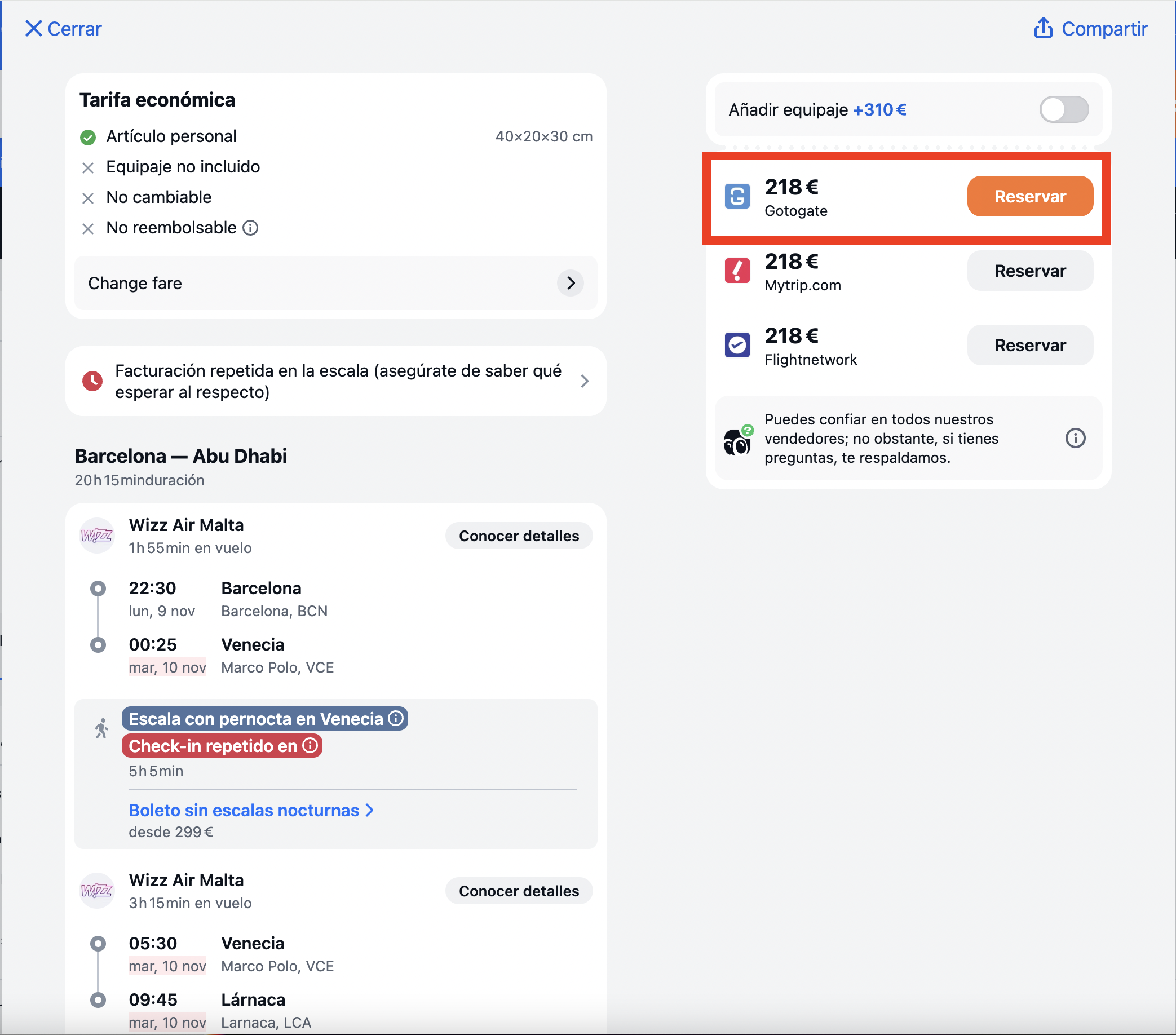Click the mascot help icon
This screenshot has width=1176, height=1035.
tap(738, 440)
